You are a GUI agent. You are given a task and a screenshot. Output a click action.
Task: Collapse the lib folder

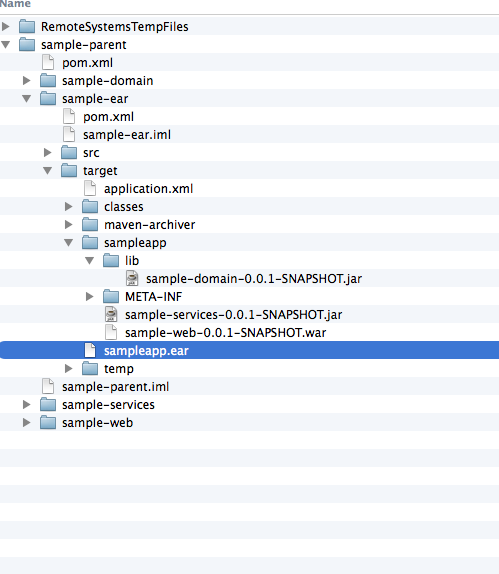point(90,261)
